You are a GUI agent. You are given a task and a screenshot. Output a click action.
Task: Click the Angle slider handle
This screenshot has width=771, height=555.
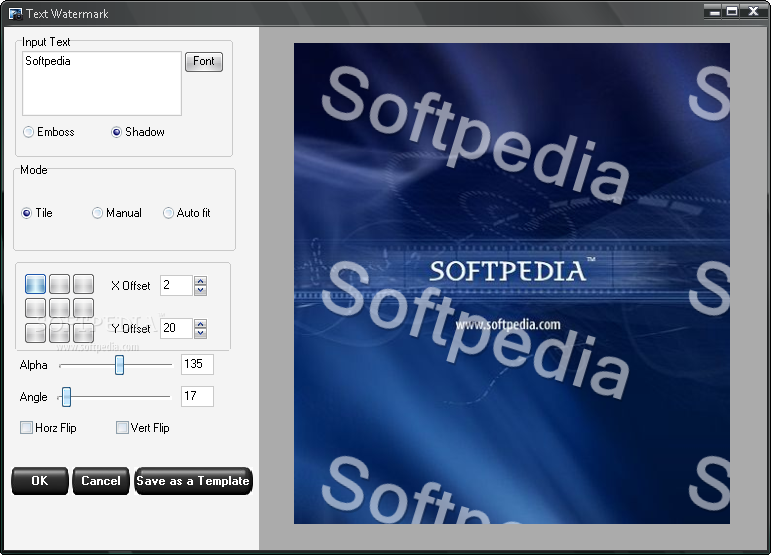66,397
